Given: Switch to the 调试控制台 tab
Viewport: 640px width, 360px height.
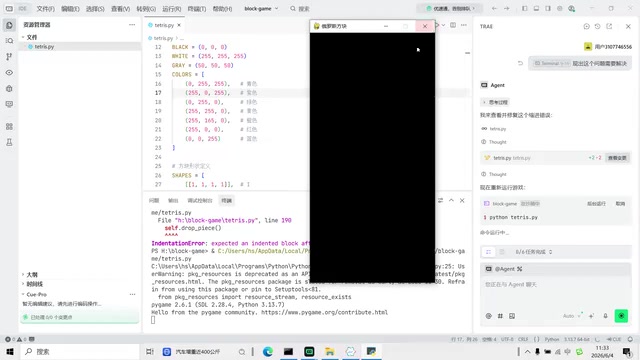Looking at the screenshot, I should (200, 200).
